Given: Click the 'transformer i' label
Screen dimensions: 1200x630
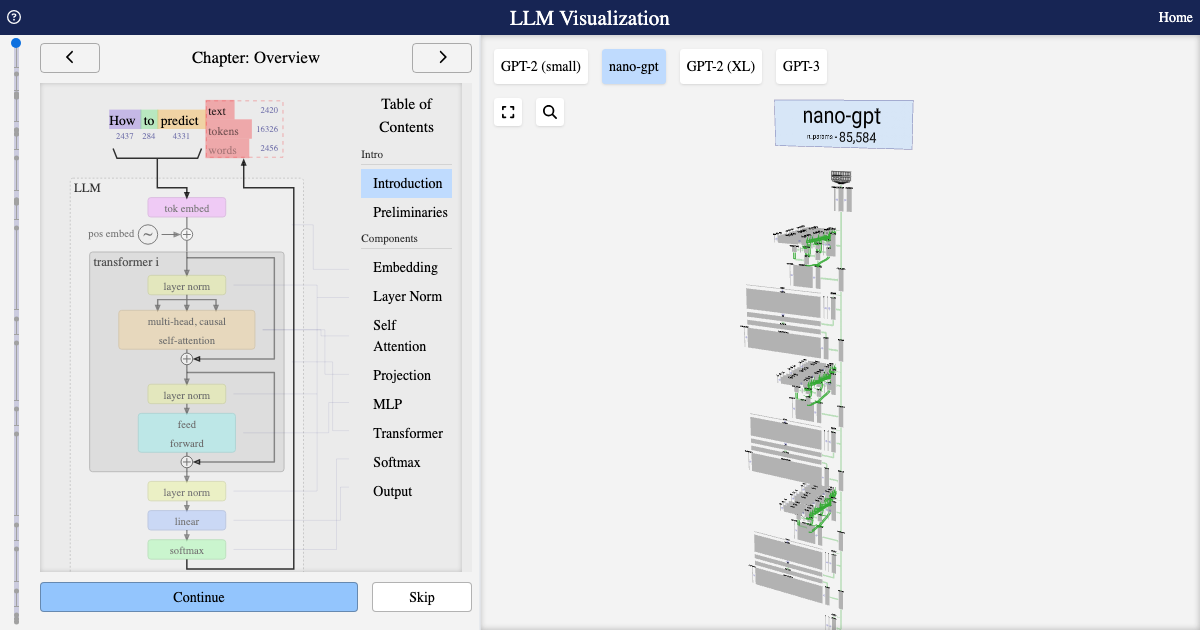Looking at the screenshot, I should click(x=126, y=261).
